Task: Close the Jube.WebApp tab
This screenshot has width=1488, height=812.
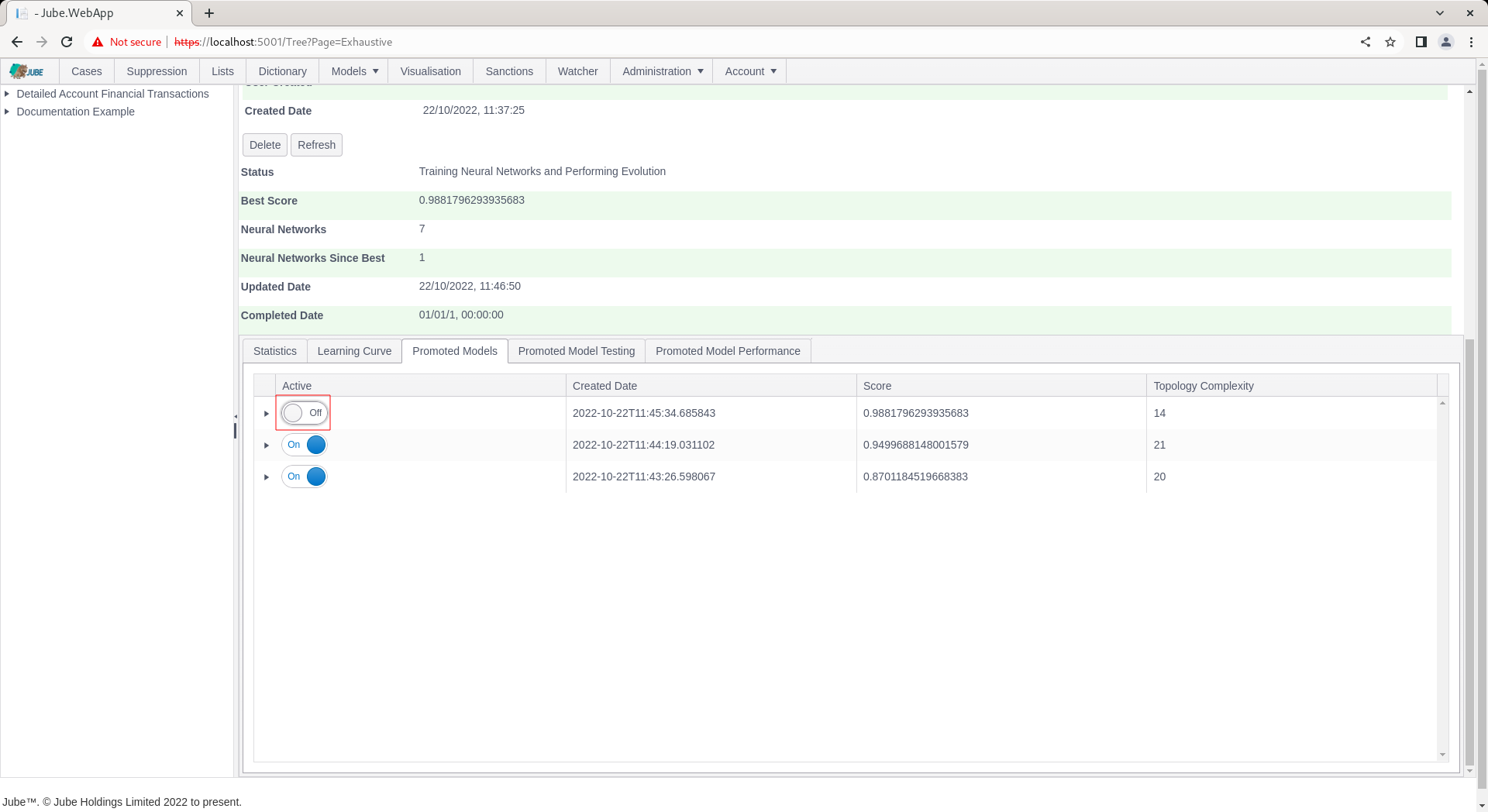Action: pyautogui.click(x=180, y=13)
